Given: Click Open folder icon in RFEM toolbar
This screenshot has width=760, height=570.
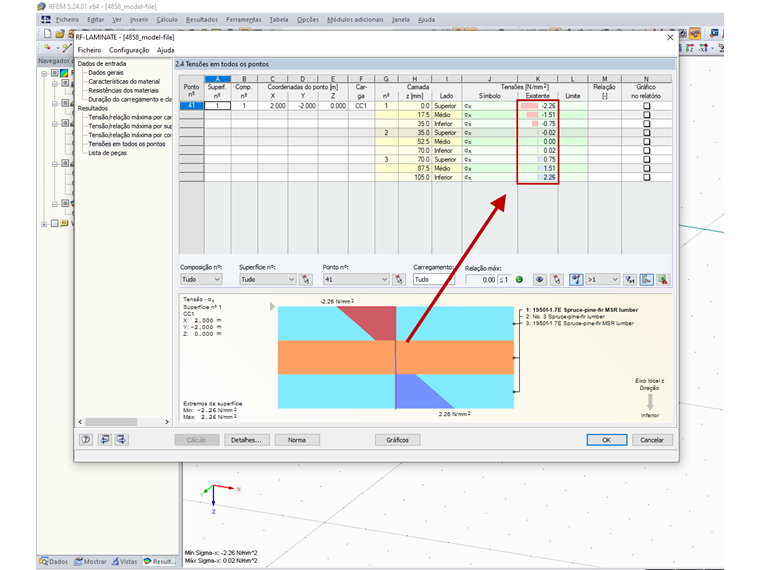Looking at the screenshot, I should [60, 33].
